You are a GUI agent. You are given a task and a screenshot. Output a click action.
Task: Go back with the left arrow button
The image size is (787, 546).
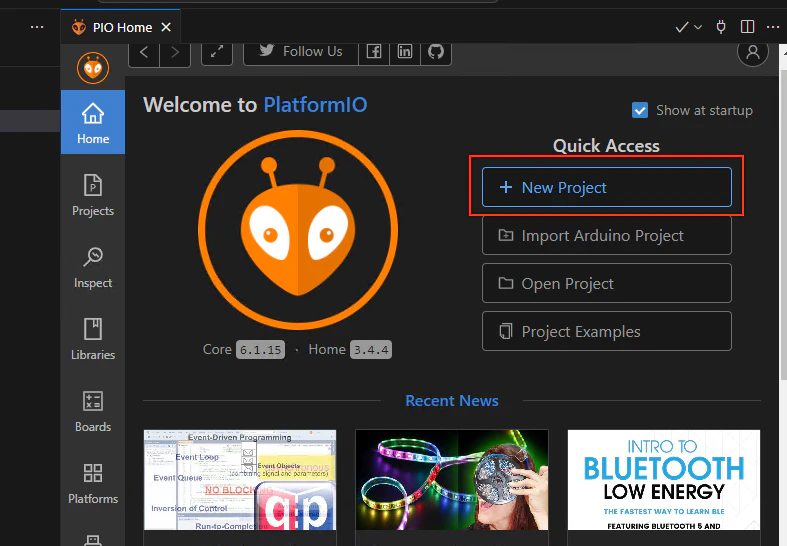[x=144, y=52]
